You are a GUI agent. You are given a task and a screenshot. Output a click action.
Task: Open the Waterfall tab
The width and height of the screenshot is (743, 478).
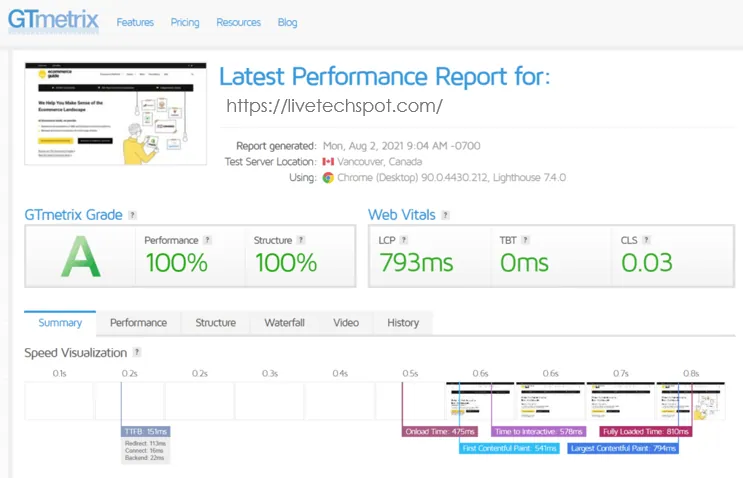[x=284, y=323]
